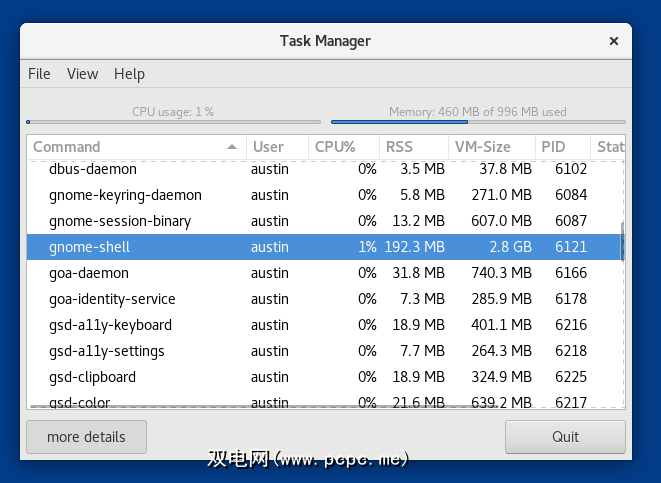Click the CPU usage progress bar

click(173, 122)
